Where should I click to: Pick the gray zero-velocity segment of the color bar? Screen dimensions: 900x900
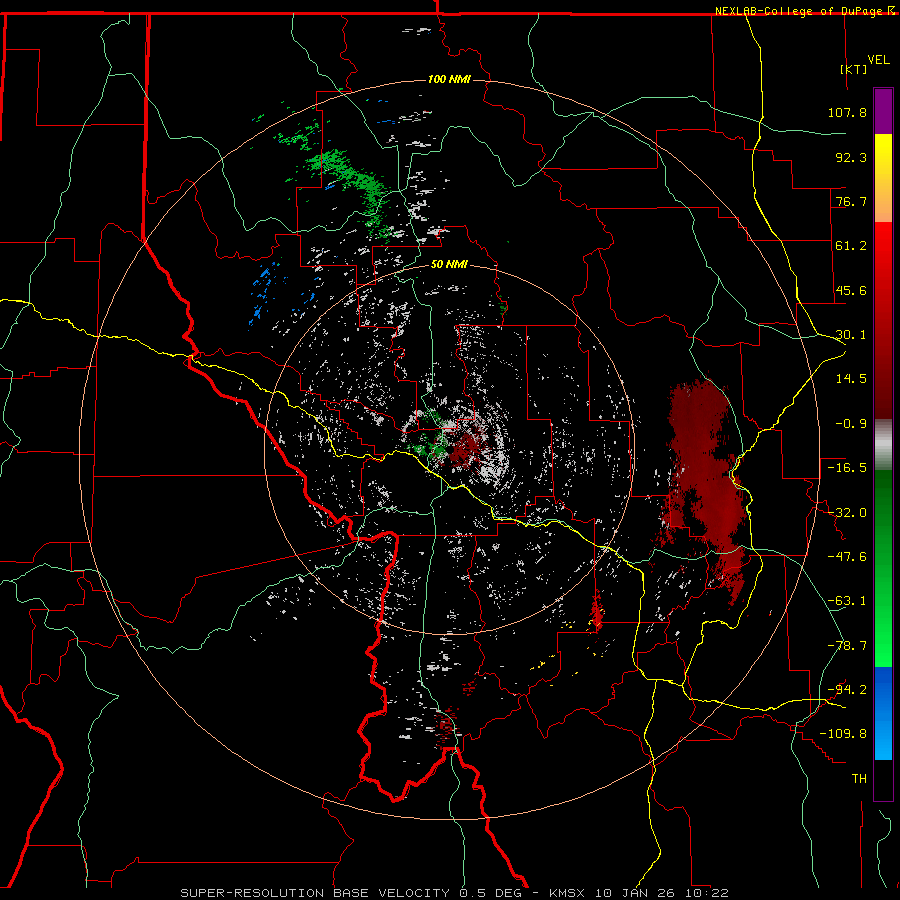tap(883, 445)
